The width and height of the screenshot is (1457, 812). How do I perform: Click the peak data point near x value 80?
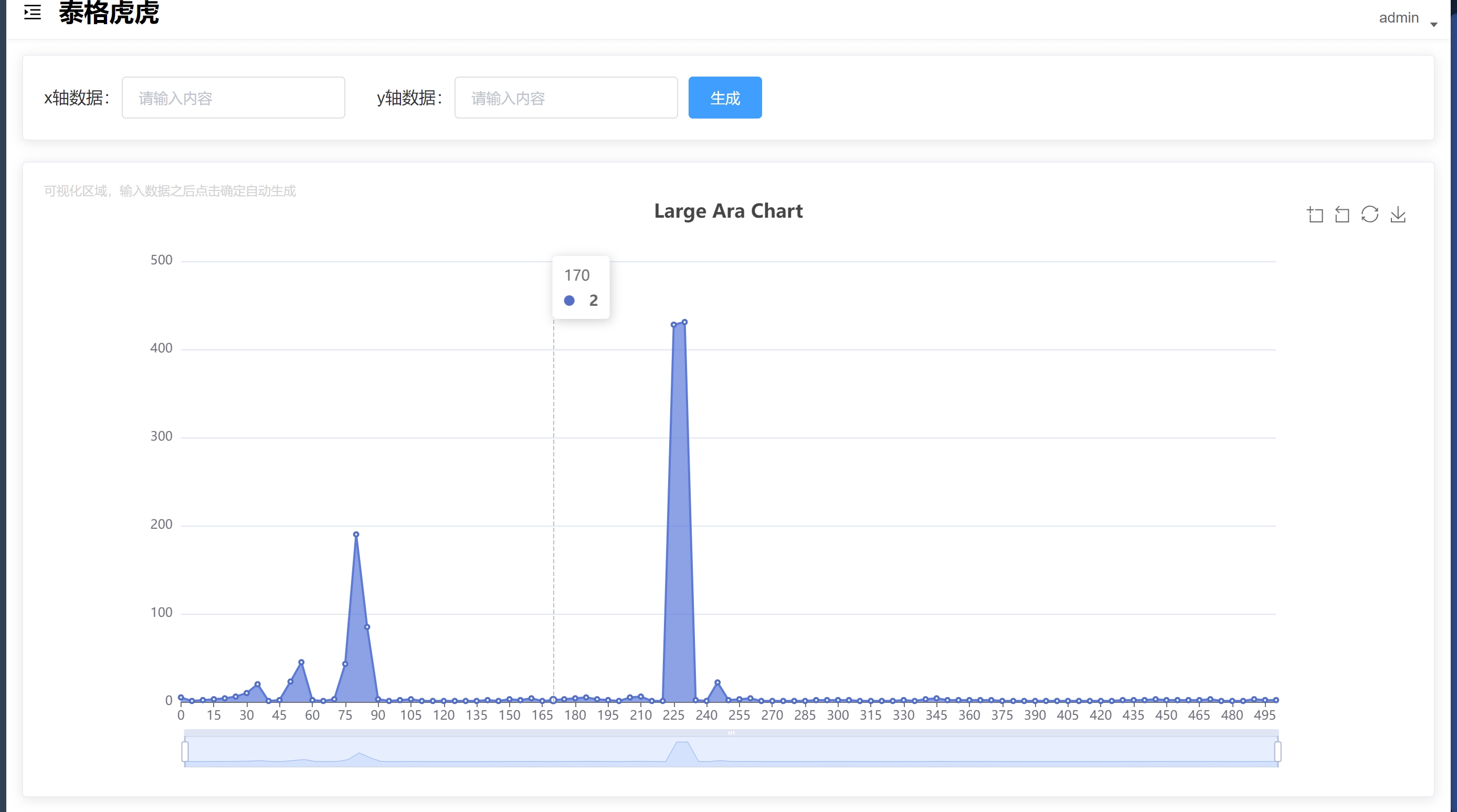[356, 535]
